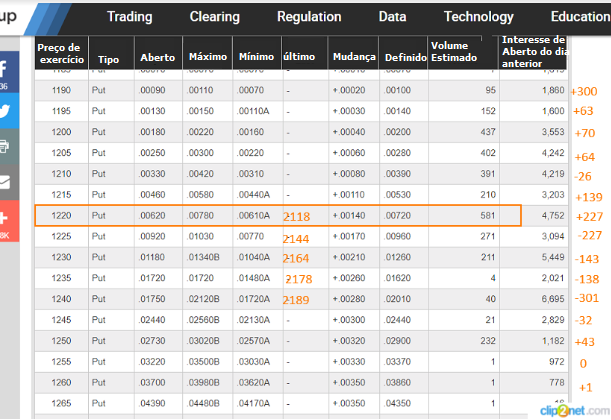Click the Mudança column header
This screenshot has height=420, width=611.
(x=353, y=59)
